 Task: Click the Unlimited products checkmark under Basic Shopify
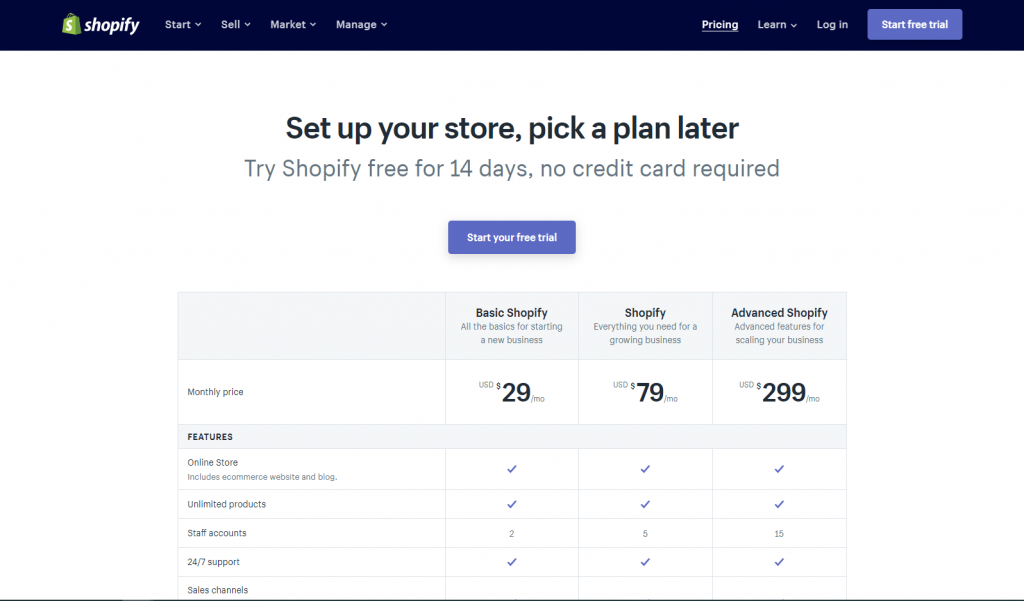[512, 504]
